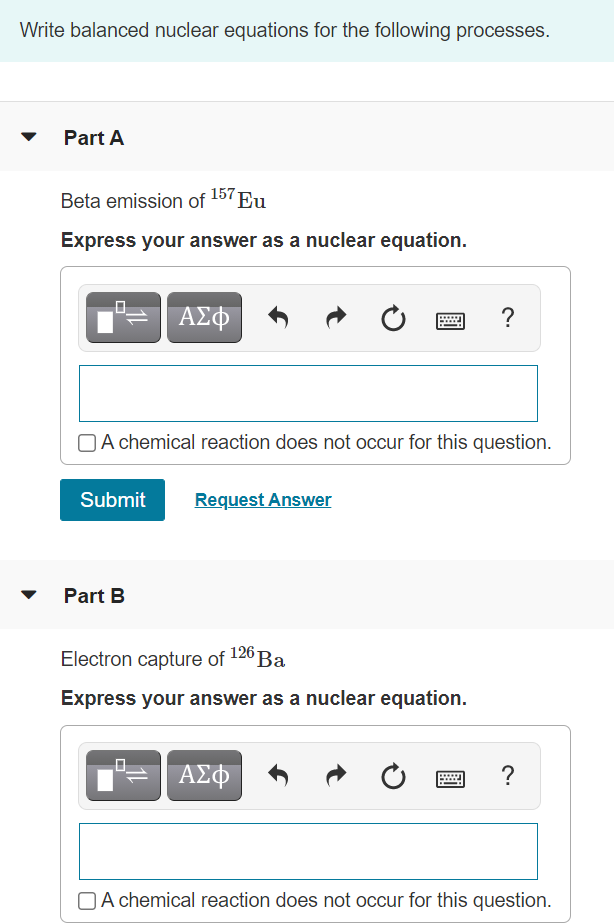Select the nuclide template icon in Part B toolbar
Screen dimensions: 614x924
point(122,776)
